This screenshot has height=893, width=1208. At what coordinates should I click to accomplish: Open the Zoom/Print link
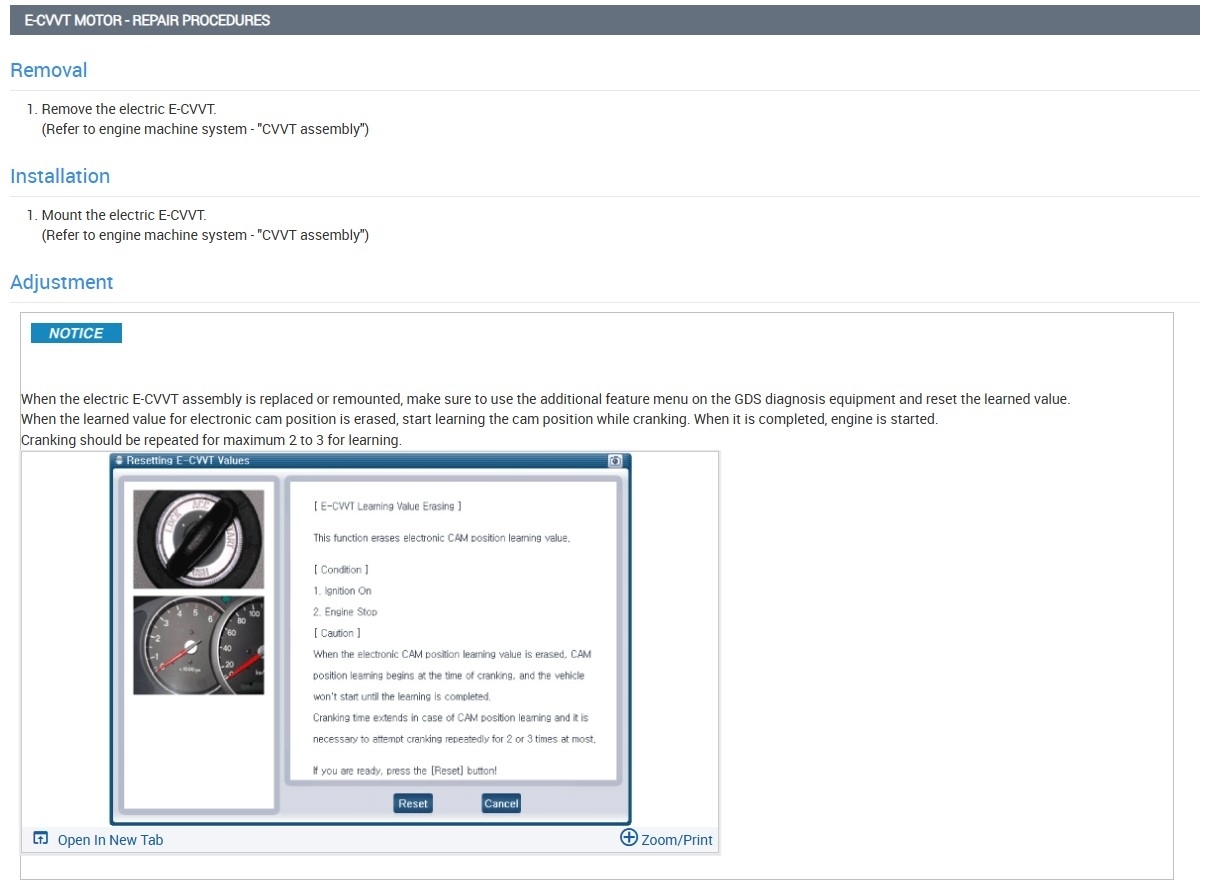pyautogui.click(x=677, y=840)
